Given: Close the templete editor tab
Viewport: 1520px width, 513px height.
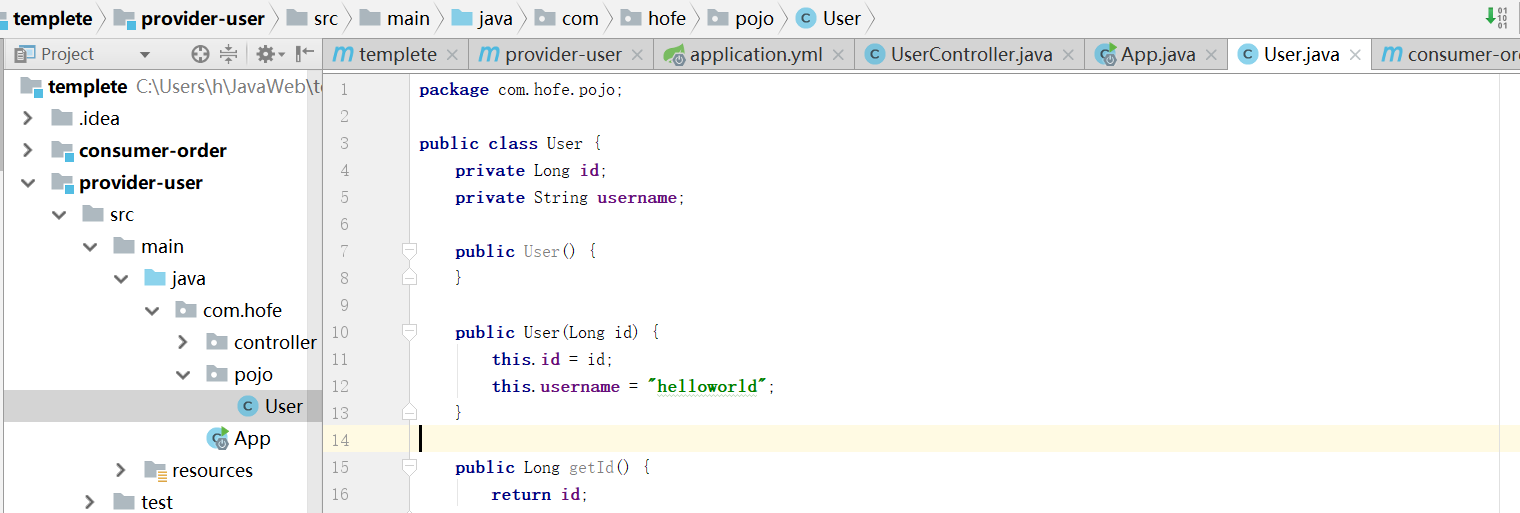Looking at the screenshot, I should (452, 55).
